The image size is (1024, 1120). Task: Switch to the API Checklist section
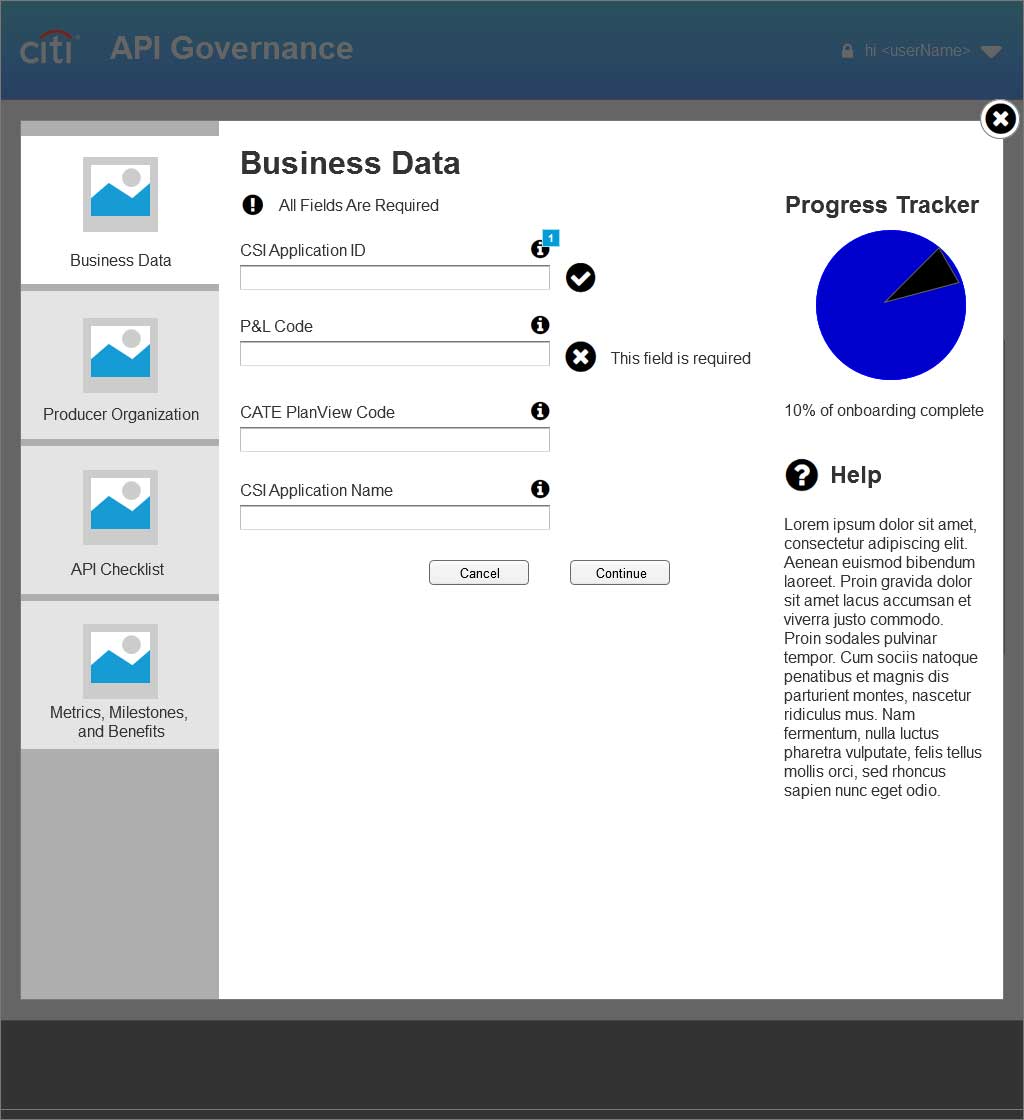pyautogui.click(x=120, y=521)
